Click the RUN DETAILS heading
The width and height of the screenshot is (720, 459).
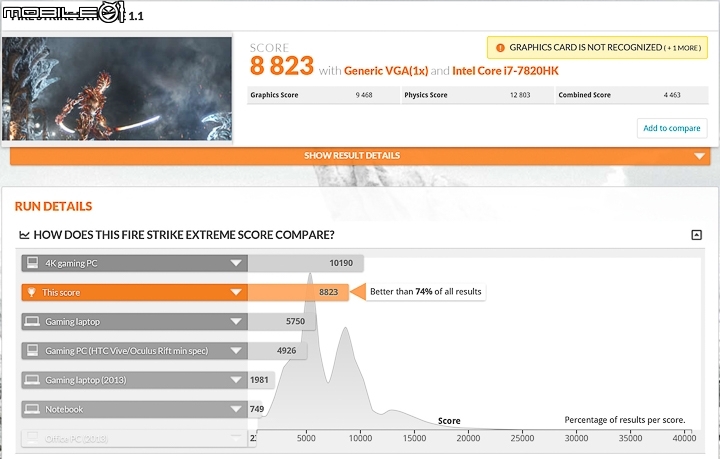click(53, 207)
